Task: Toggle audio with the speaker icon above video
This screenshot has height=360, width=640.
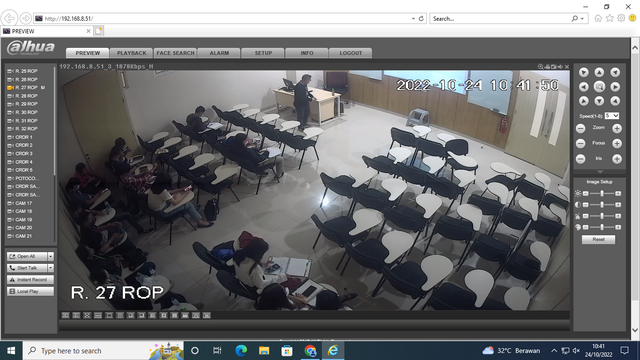Action: point(560,67)
